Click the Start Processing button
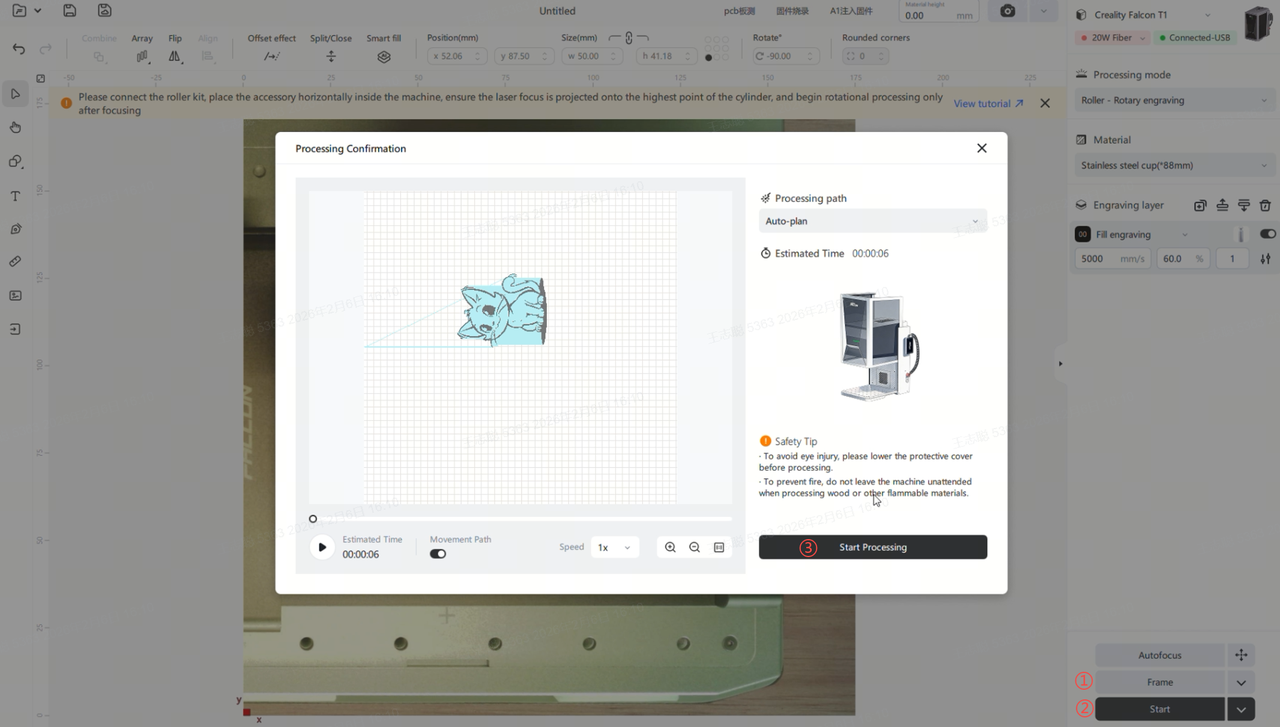The height and width of the screenshot is (727, 1280). [x=872, y=547]
